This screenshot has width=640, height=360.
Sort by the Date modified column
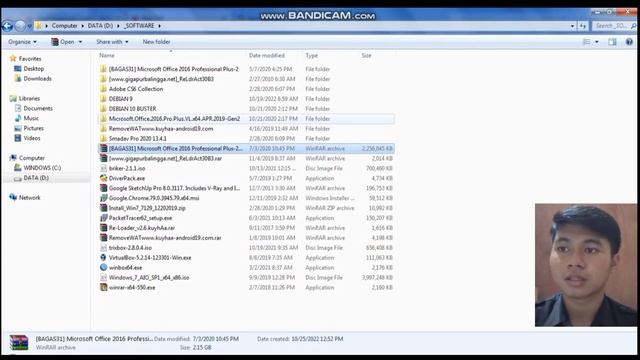pyautogui.click(x=267, y=55)
